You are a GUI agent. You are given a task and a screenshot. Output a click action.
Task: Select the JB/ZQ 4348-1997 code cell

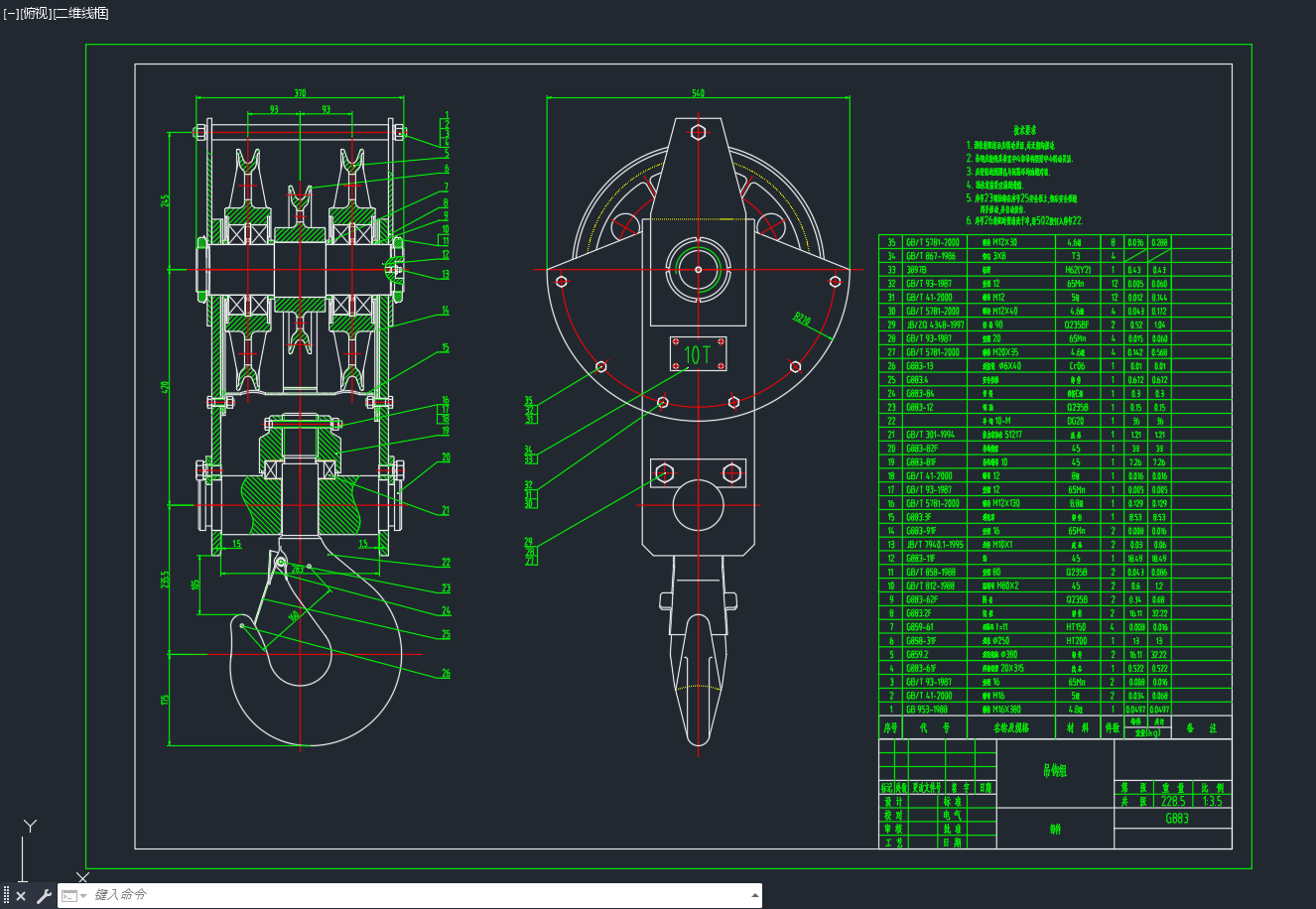pos(934,325)
